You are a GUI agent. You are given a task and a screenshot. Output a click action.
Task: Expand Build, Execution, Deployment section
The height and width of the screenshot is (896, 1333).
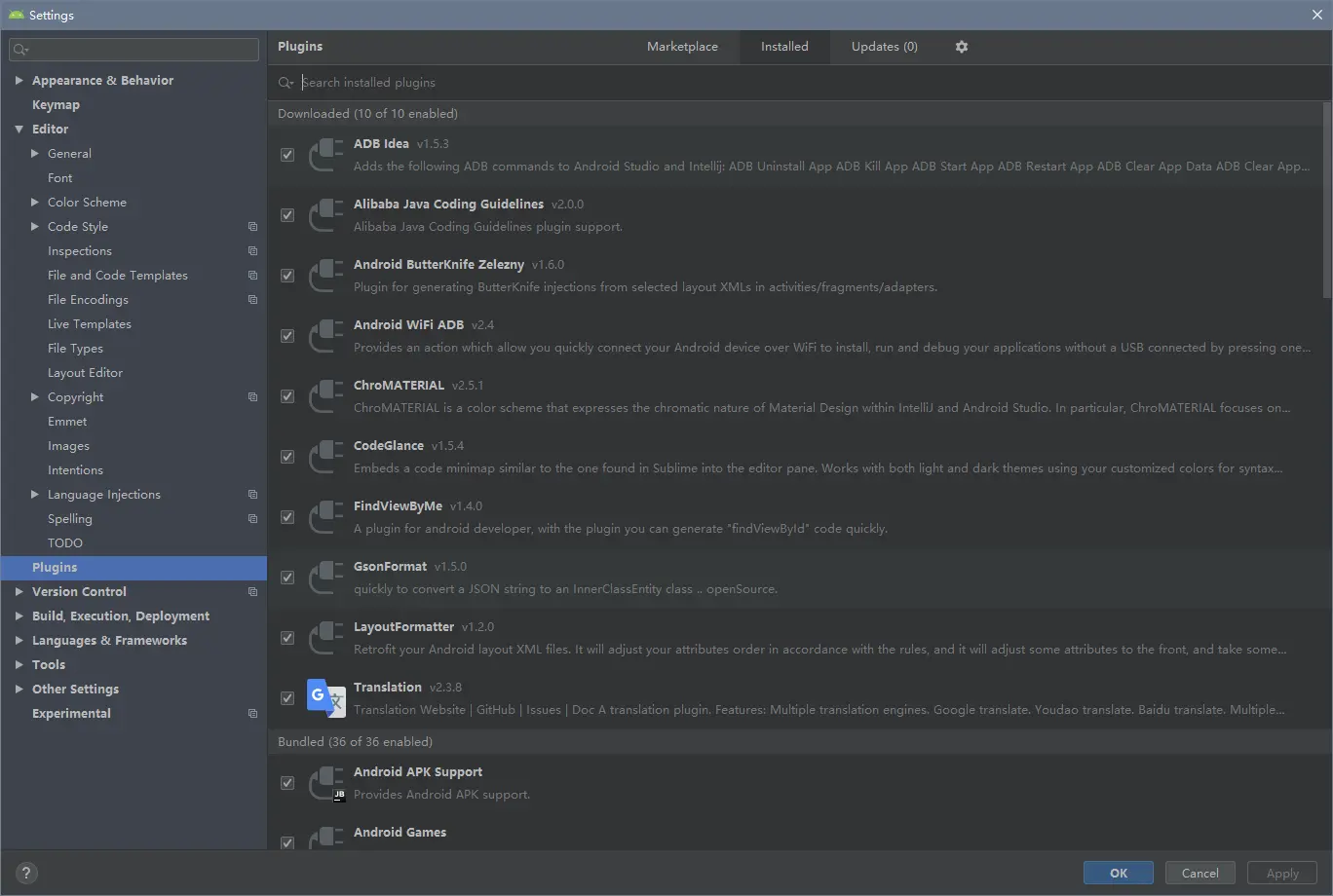click(x=19, y=616)
